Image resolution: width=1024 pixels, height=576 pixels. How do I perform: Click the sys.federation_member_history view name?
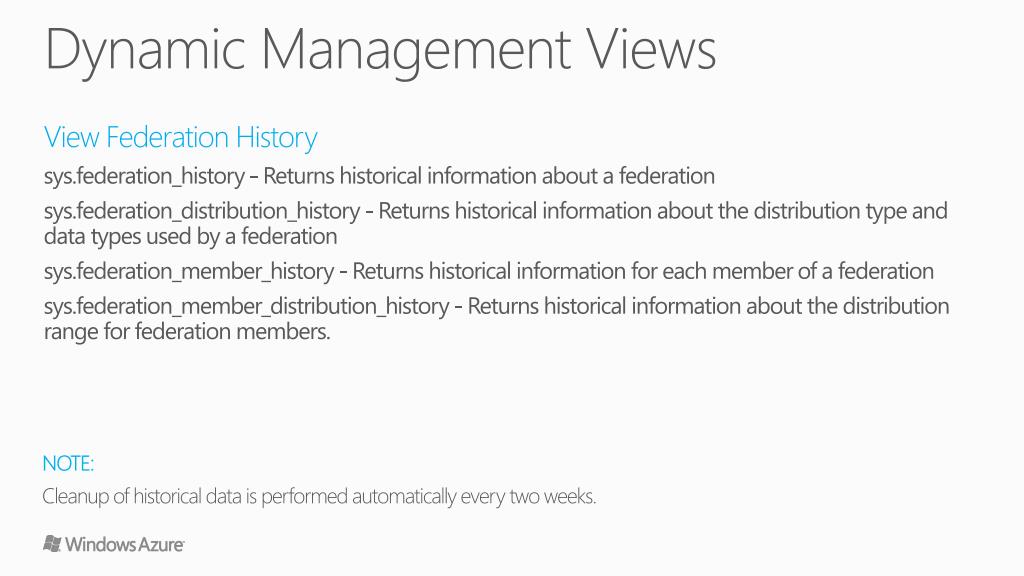pos(188,271)
